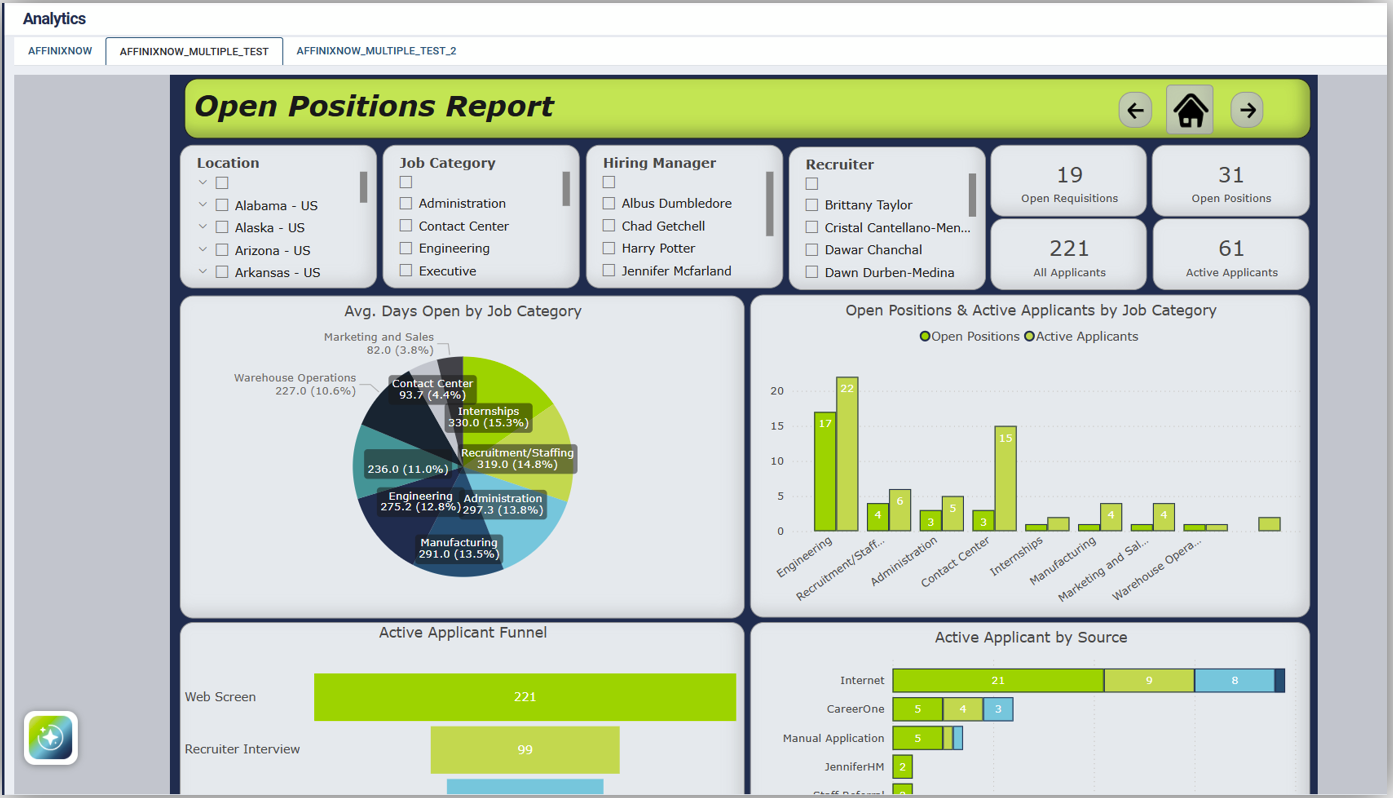1393x798 pixels.
Task: Click the Active Applicants summary card
Action: (x=1230, y=255)
